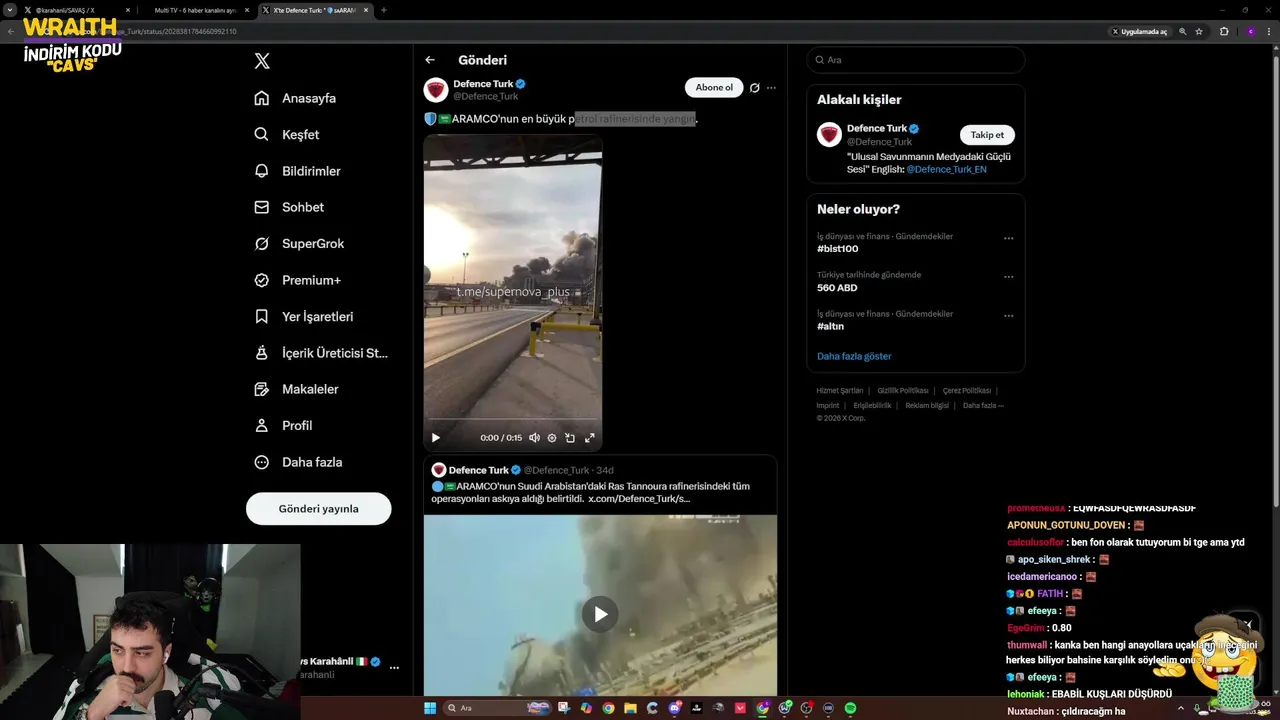The width and height of the screenshot is (1280, 720).
Task: Go to Profil page
Action: click(283, 425)
